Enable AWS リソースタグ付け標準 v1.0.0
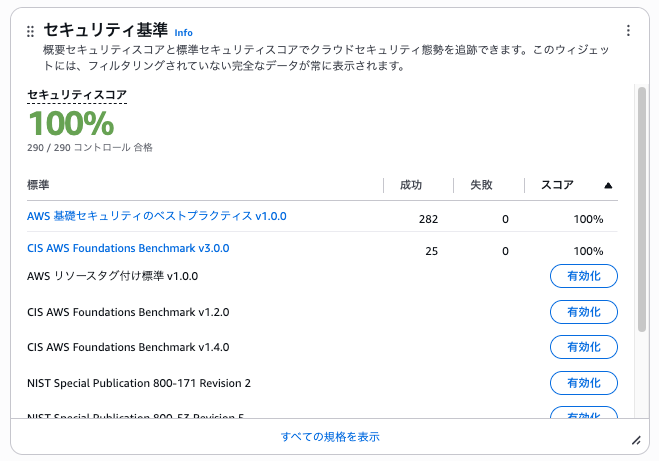Image resolution: width=659 pixels, height=461 pixels. pos(584,276)
